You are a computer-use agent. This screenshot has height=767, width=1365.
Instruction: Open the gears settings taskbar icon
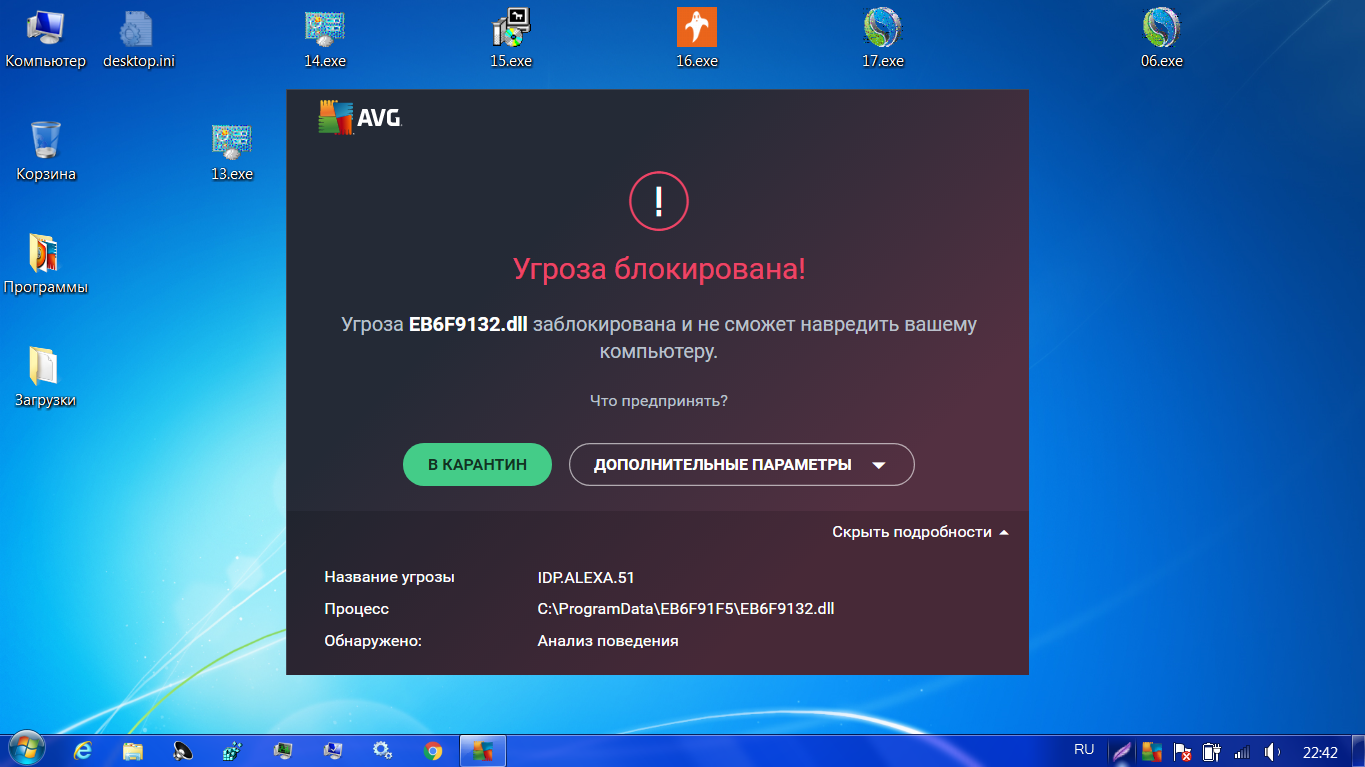[382, 750]
